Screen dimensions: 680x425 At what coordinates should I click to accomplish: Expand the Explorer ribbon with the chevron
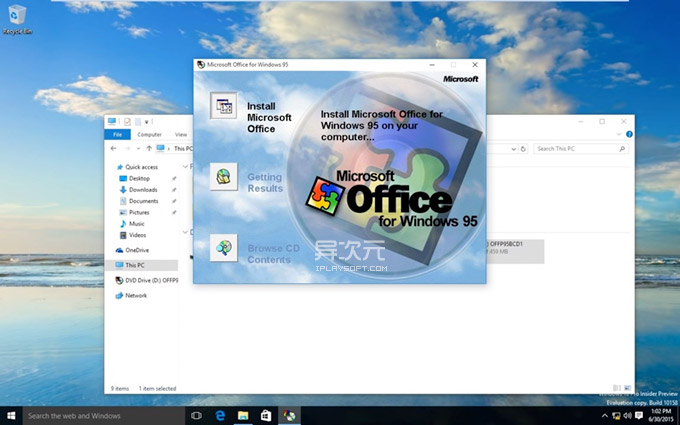point(619,134)
